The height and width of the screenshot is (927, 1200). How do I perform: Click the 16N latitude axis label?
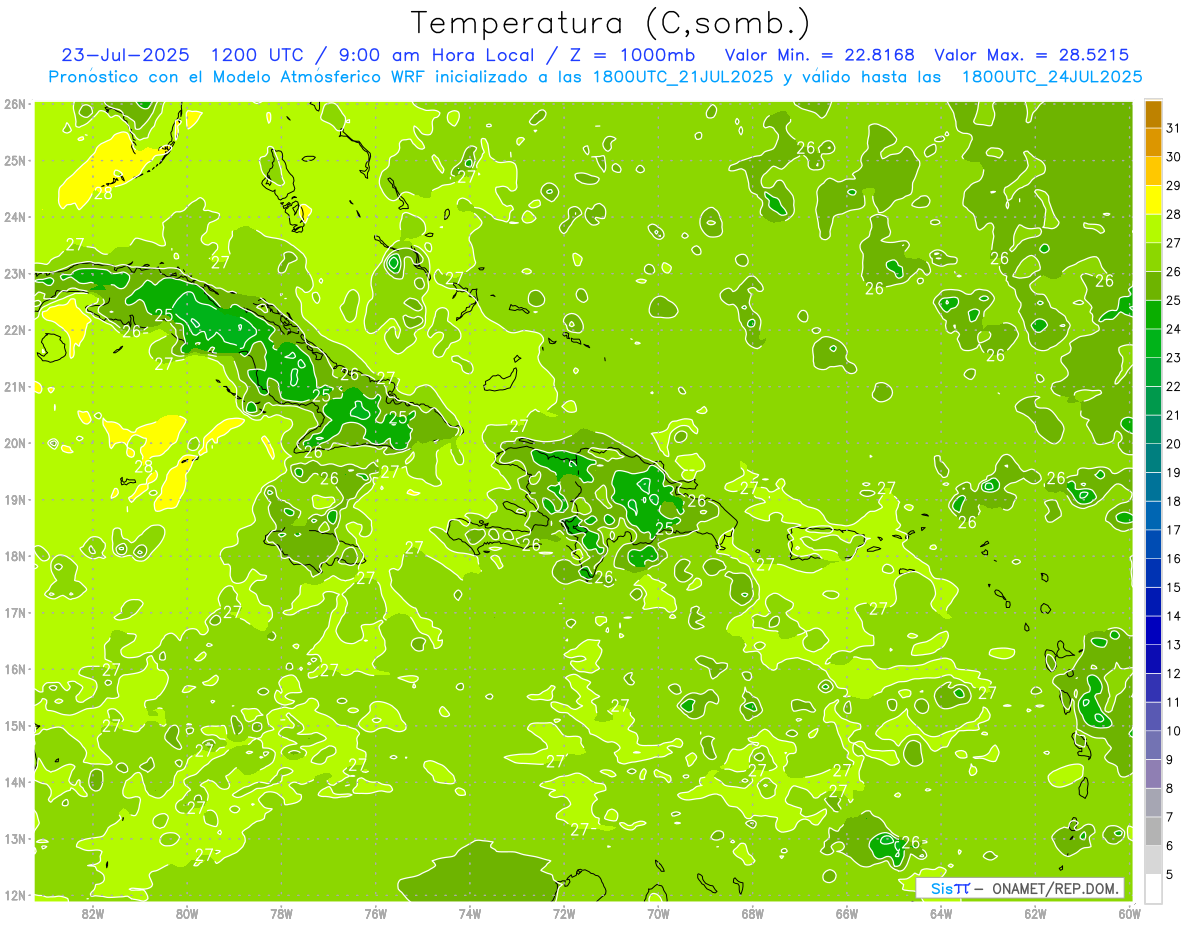click(x=15, y=669)
